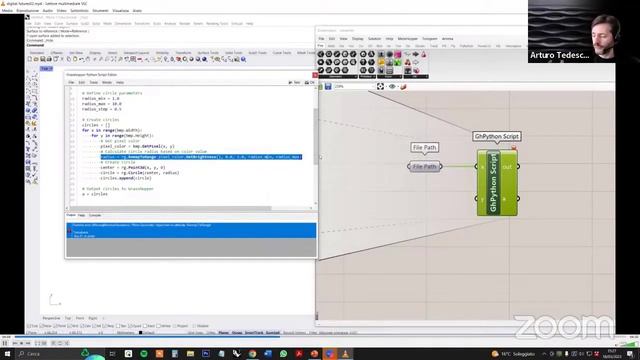The width and height of the screenshot is (640, 360).
Task: Toggle Osnap in Rhino status bar
Action: point(237,333)
